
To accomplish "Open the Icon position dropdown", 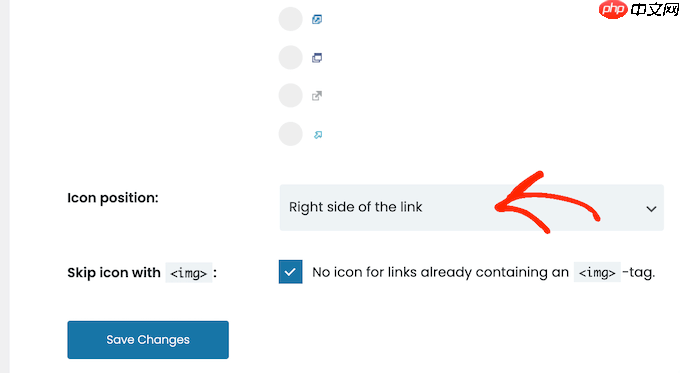I will point(472,207).
